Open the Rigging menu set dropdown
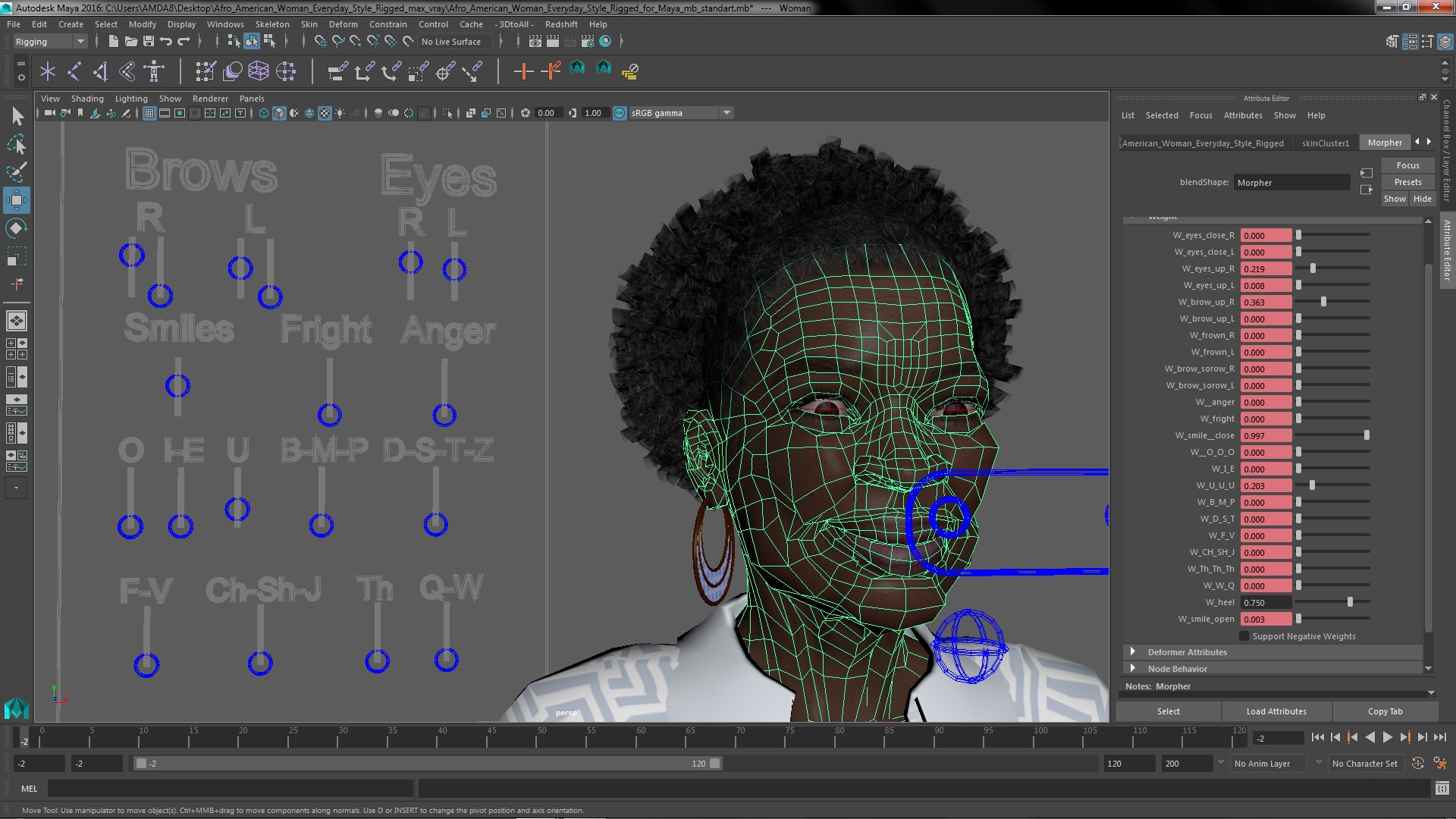 point(50,42)
